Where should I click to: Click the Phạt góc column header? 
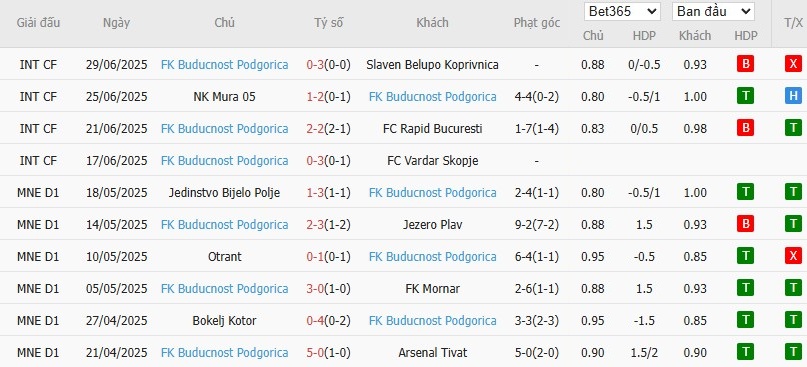536,23
